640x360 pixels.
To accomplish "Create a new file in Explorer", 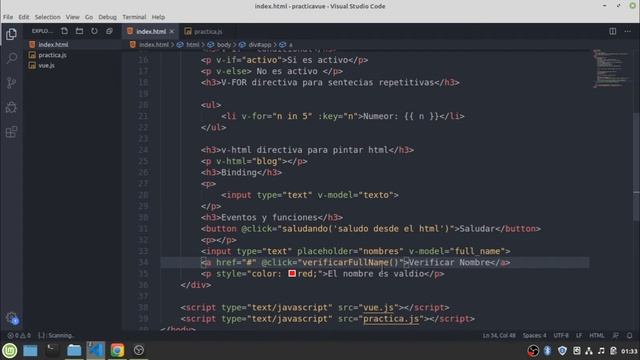I will click(64, 31).
